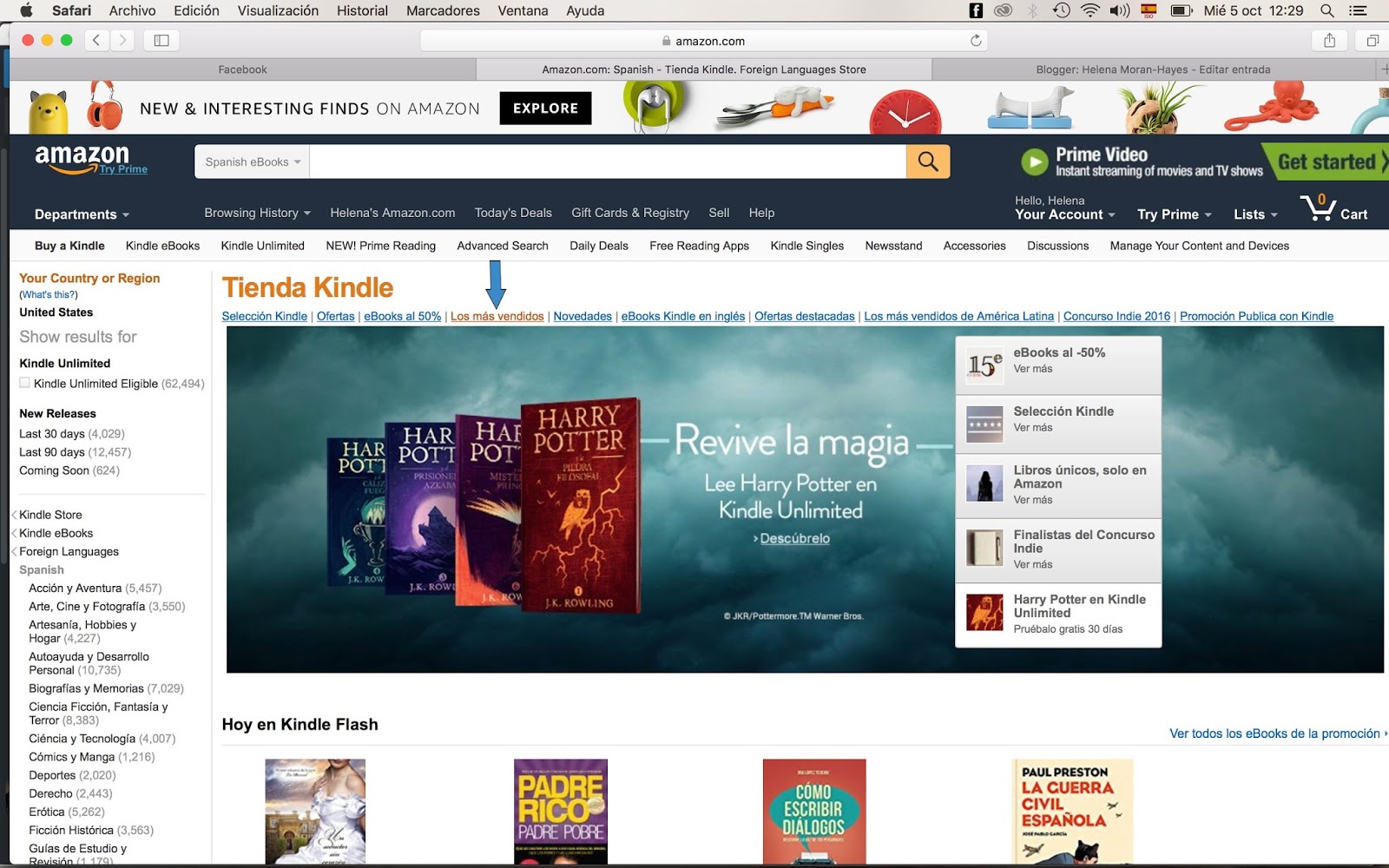Image resolution: width=1389 pixels, height=868 pixels.
Task: Open the Kindle Unlimited nav link
Action: coord(262,246)
